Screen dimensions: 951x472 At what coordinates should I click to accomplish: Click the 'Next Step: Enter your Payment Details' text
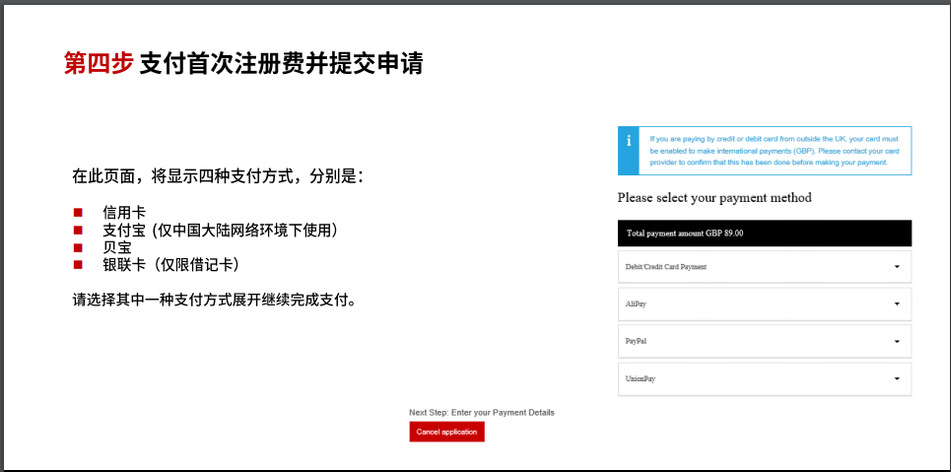coord(481,412)
